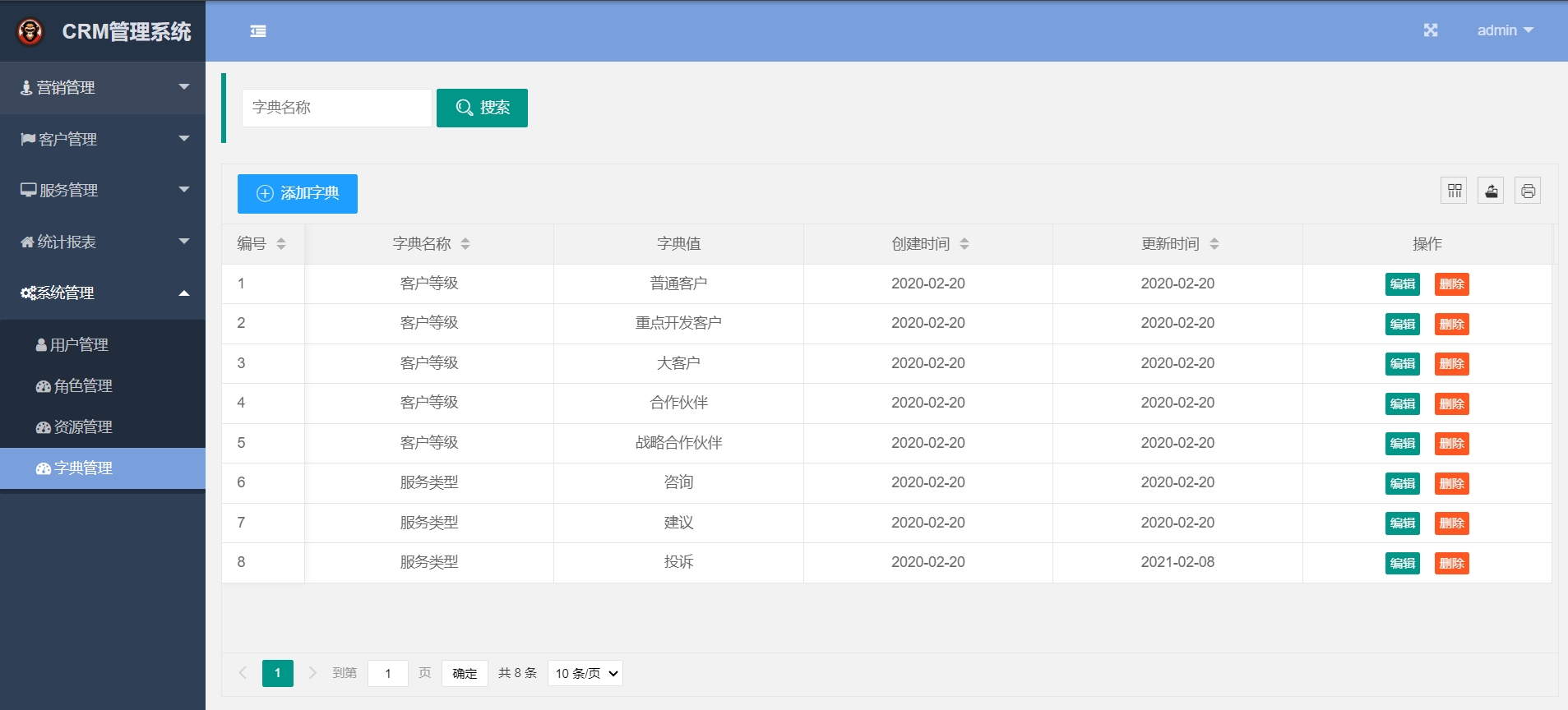Click the fullscreen toggle icon
1568x710 pixels.
[1431, 30]
